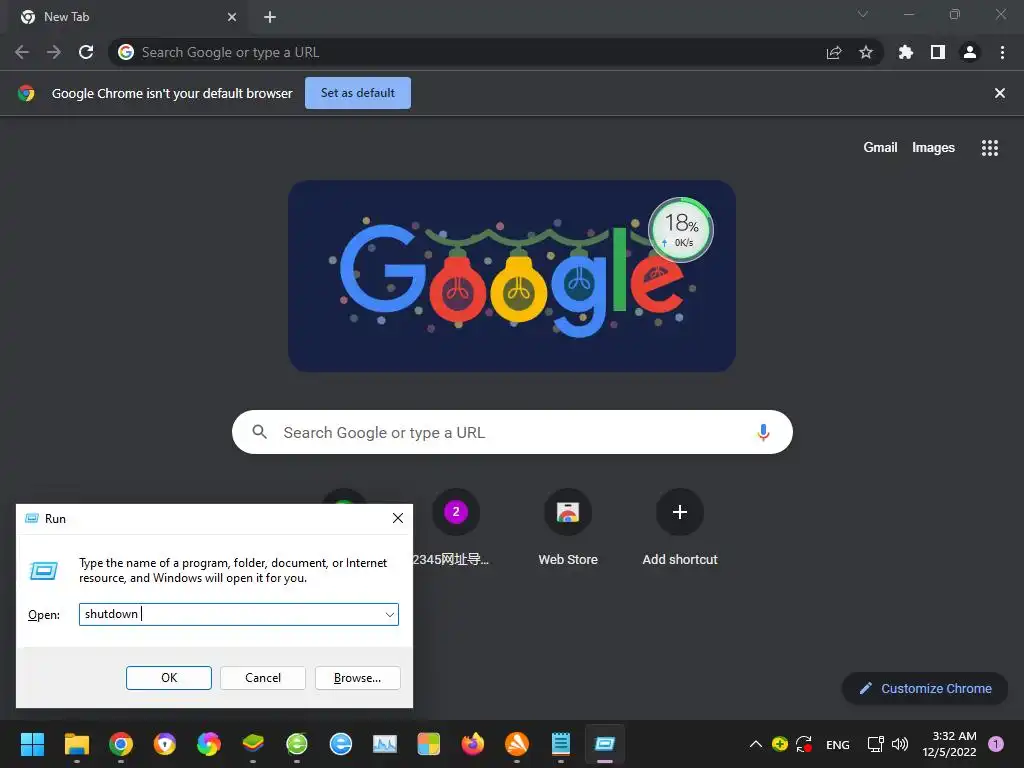Image resolution: width=1024 pixels, height=768 pixels.
Task: Click the share page icon in the address bar
Action: 834,53
